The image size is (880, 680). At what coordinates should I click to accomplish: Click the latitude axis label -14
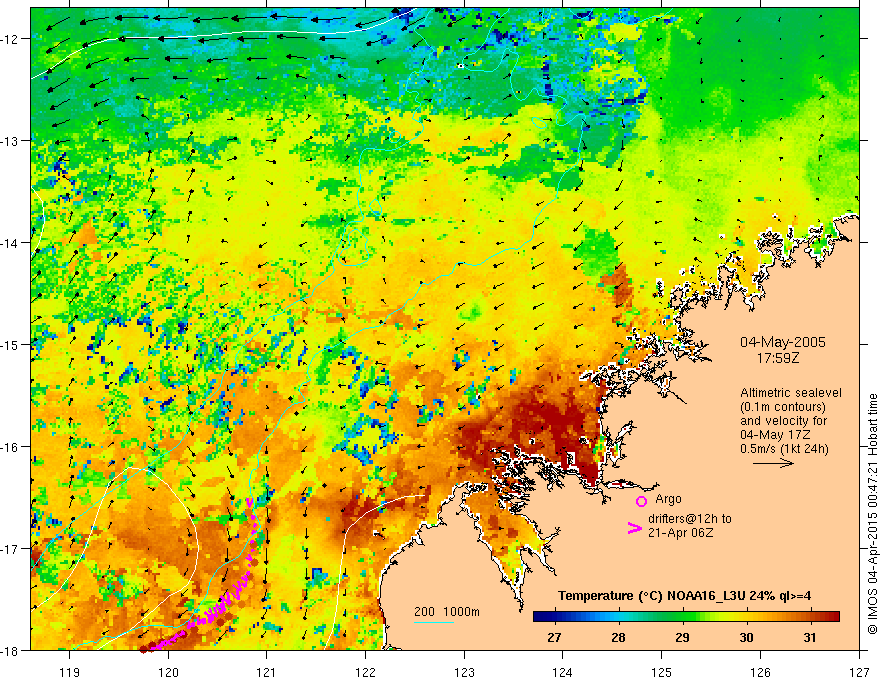[9, 243]
